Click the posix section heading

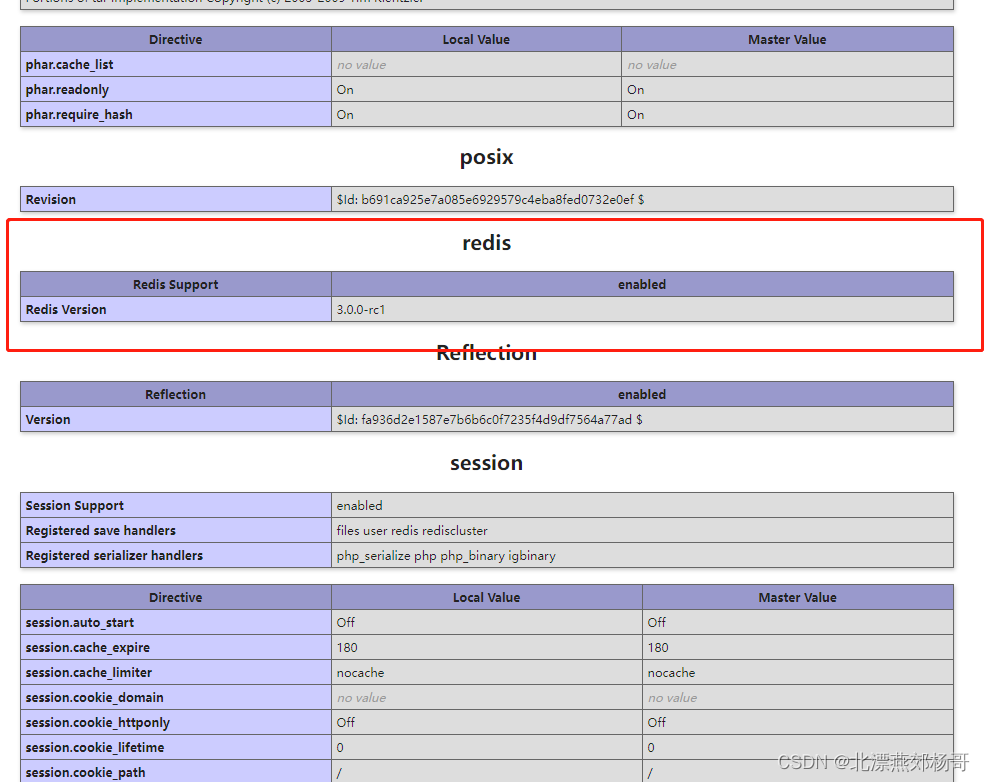pos(487,157)
